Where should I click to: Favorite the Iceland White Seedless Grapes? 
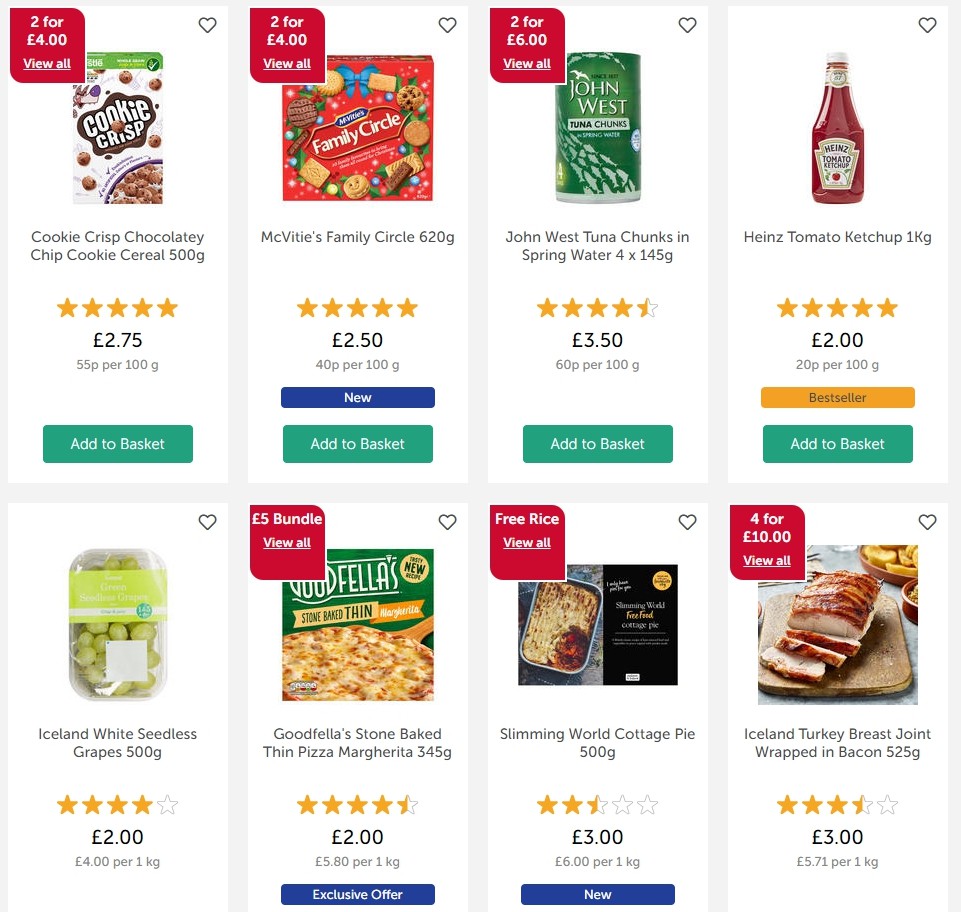tap(207, 522)
